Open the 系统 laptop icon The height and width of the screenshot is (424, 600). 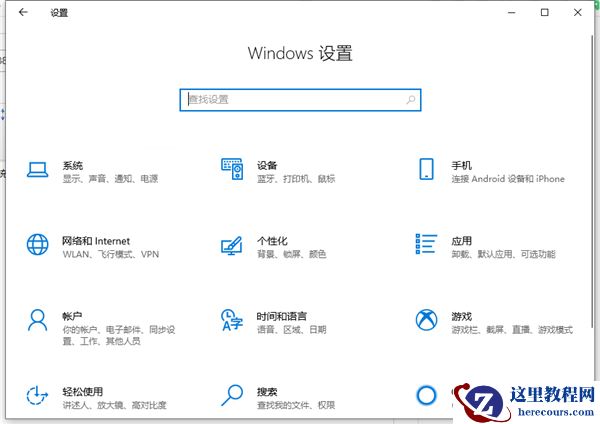38,170
